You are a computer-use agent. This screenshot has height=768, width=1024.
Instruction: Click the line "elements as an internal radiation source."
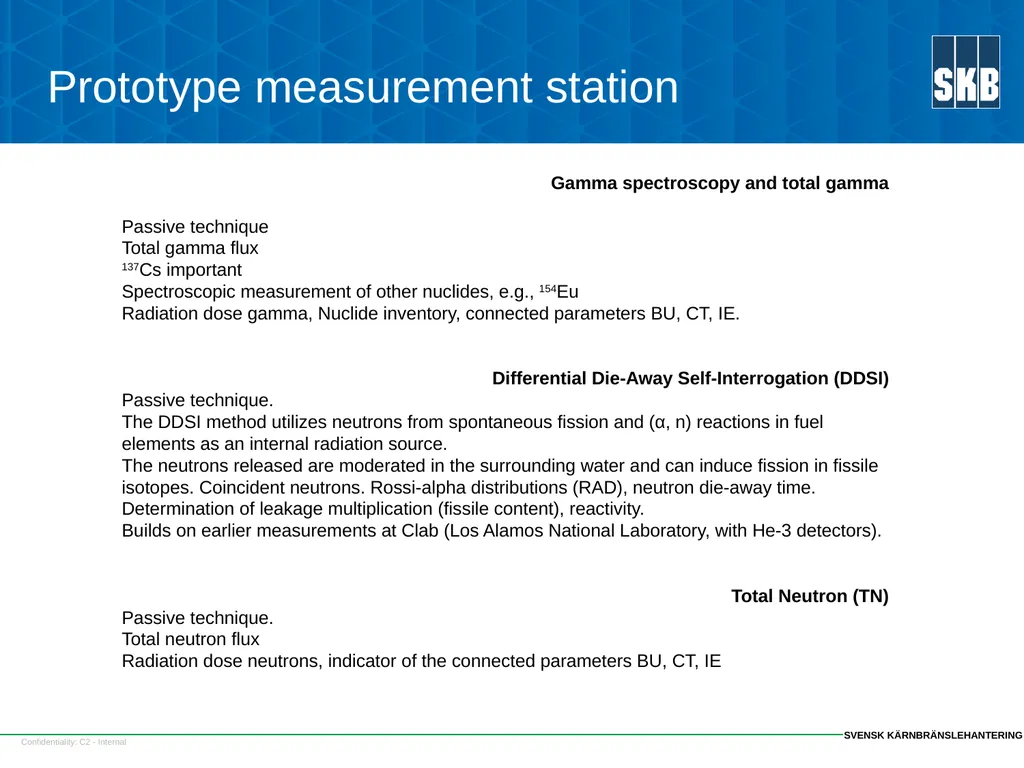[x=284, y=443]
